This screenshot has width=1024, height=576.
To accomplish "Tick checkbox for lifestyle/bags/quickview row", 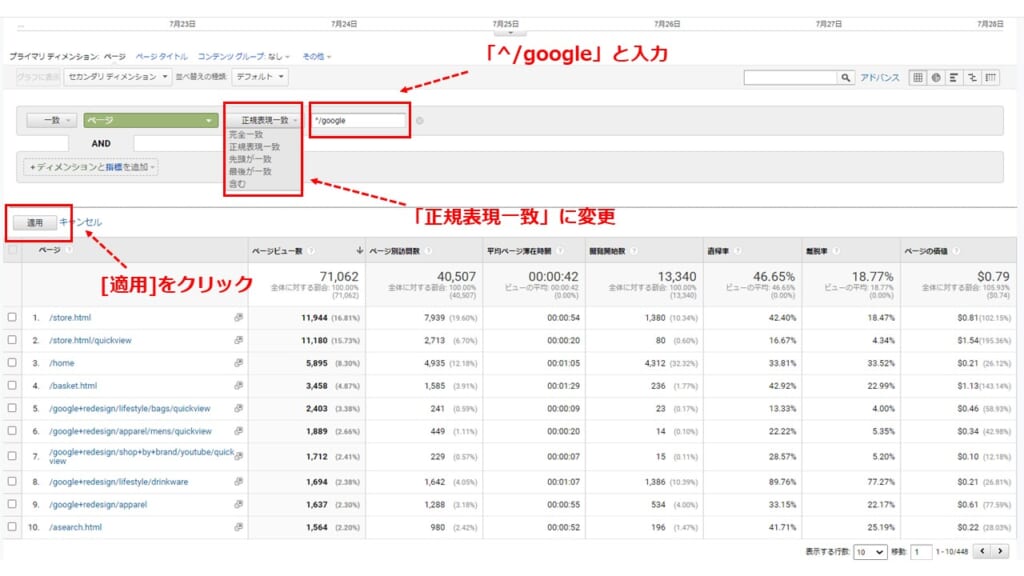I will tap(12, 408).
